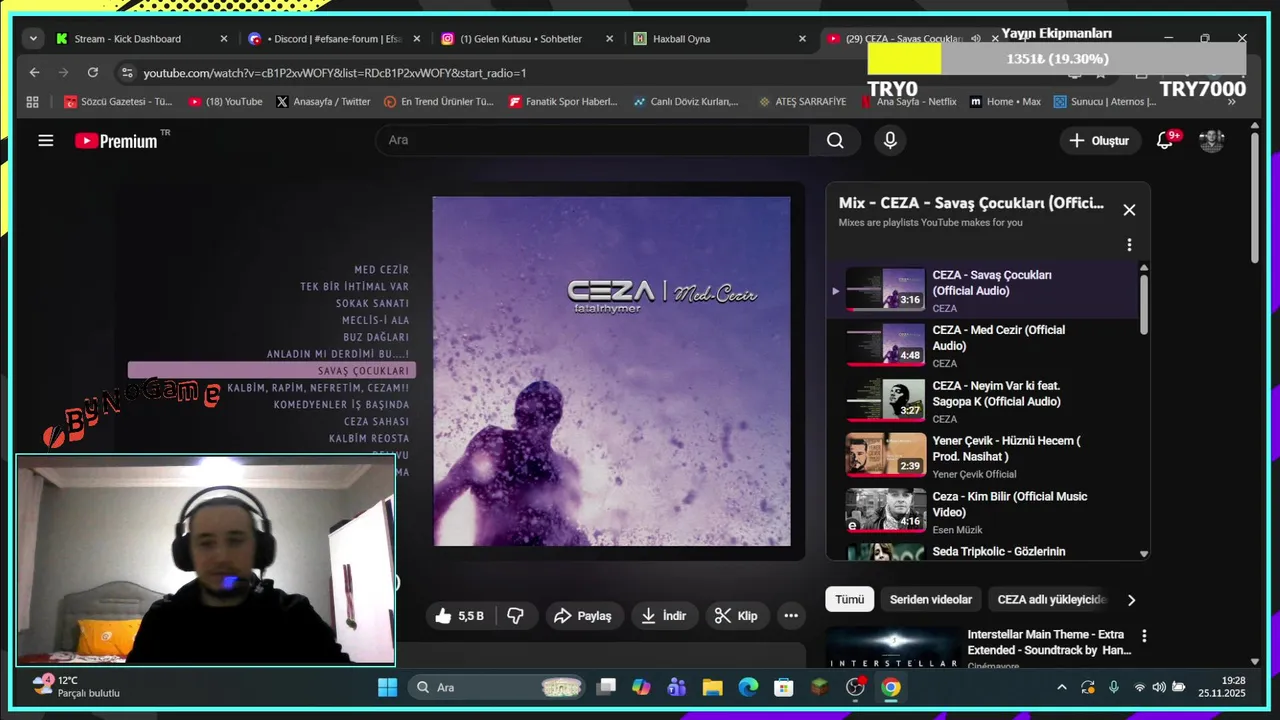The image size is (1280, 720).
Task: Click the Chrome address bar URL
Action: pyautogui.click(x=335, y=73)
